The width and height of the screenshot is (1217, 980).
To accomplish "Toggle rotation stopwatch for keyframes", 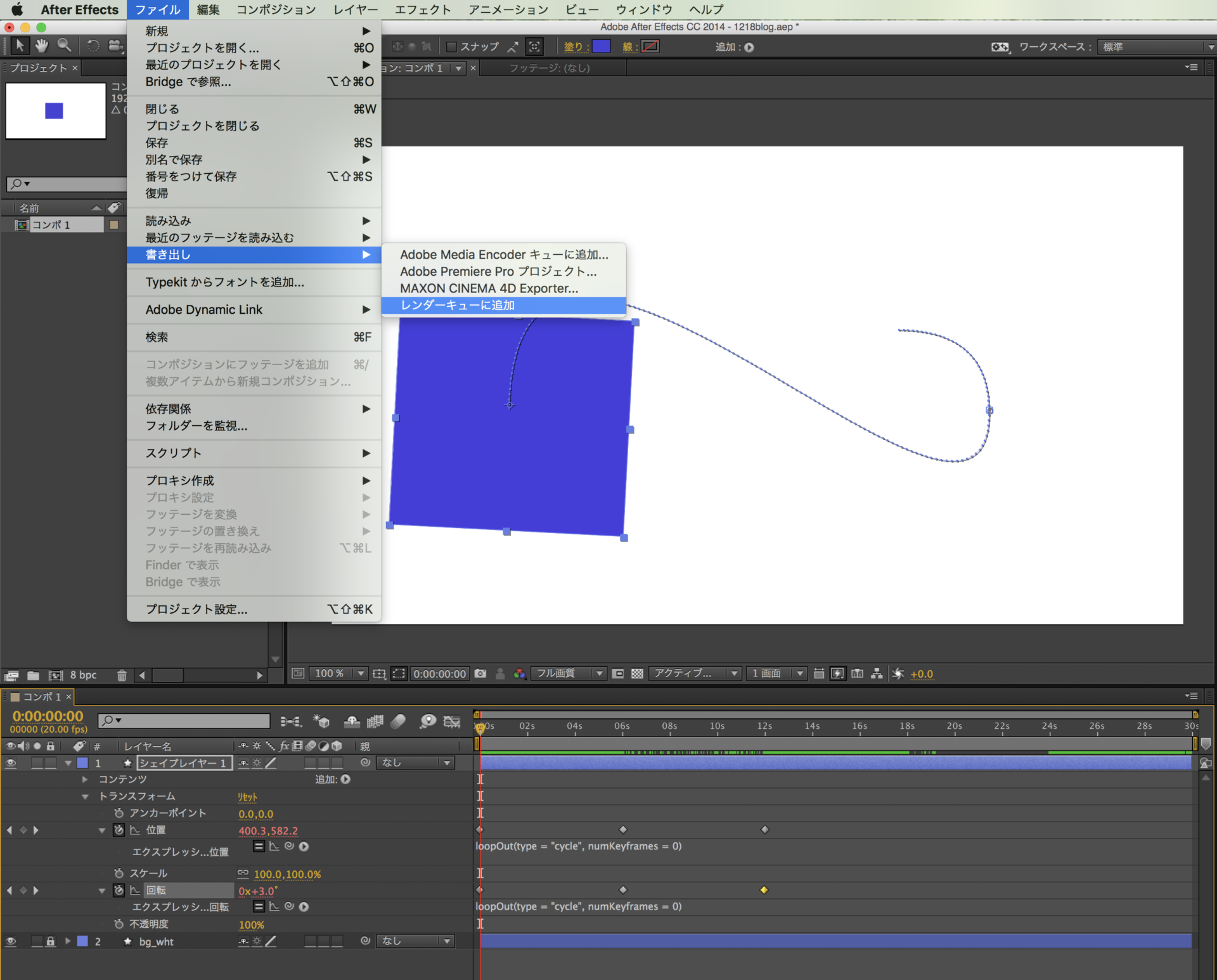I will (119, 890).
